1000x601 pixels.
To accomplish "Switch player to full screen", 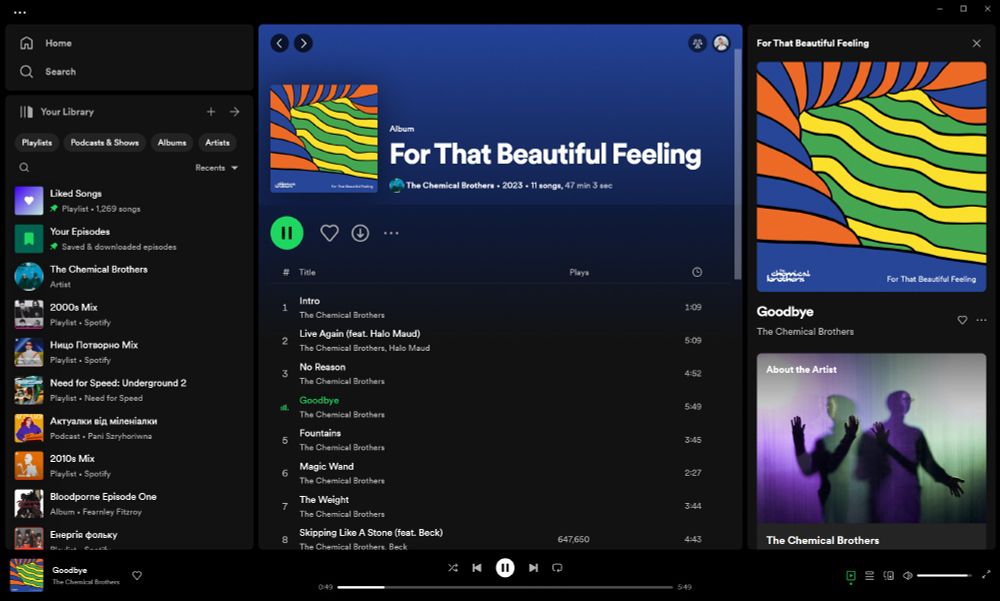I will (986, 575).
